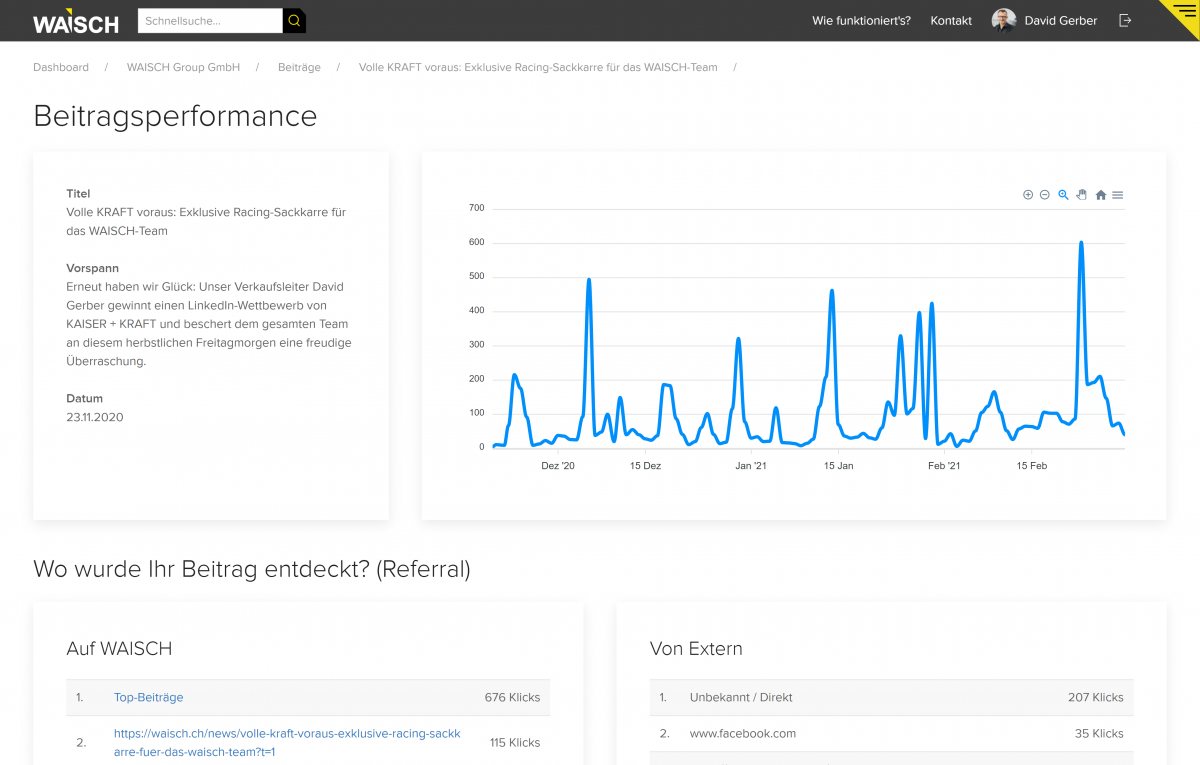
Task: Click the Dez '20 axis label
Action: click(558, 466)
